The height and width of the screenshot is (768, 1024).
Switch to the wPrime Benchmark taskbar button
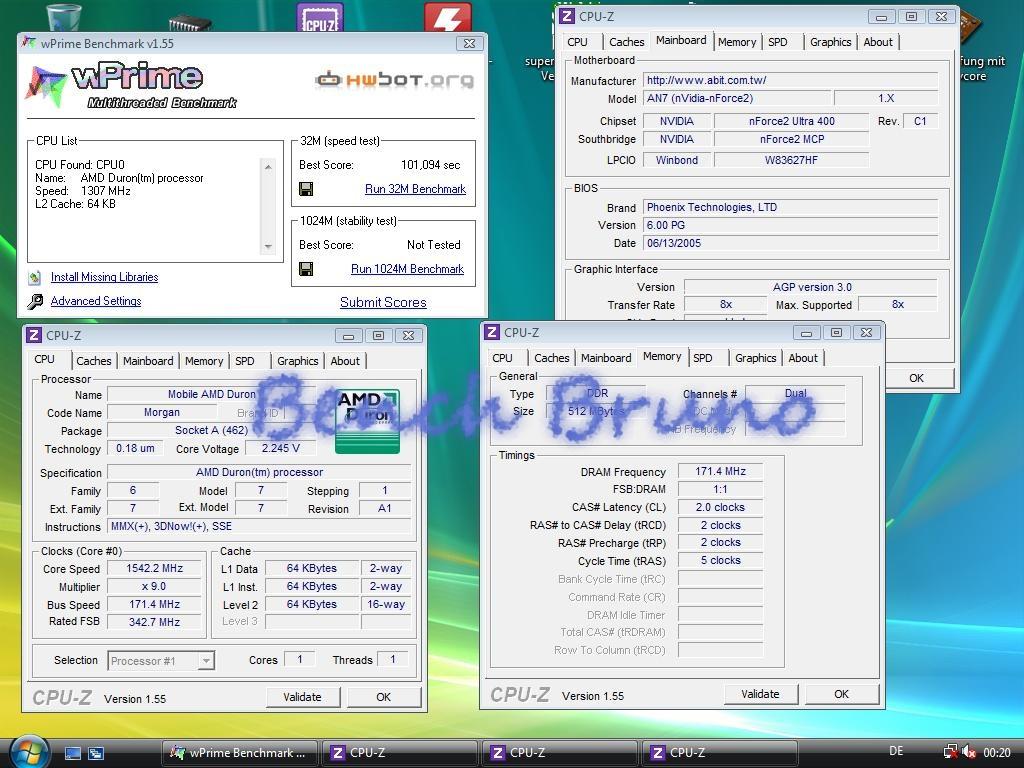pyautogui.click(x=240, y=753)
